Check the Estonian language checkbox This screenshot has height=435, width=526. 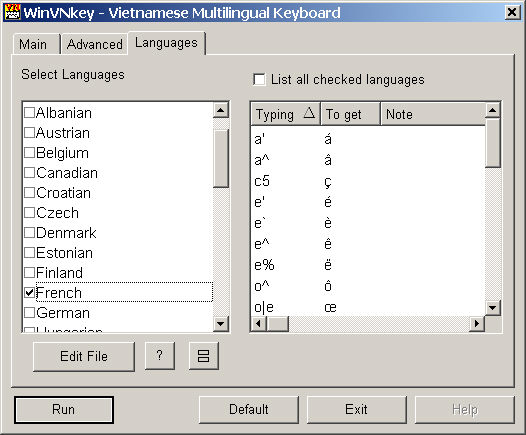click(x=30, y=253)
